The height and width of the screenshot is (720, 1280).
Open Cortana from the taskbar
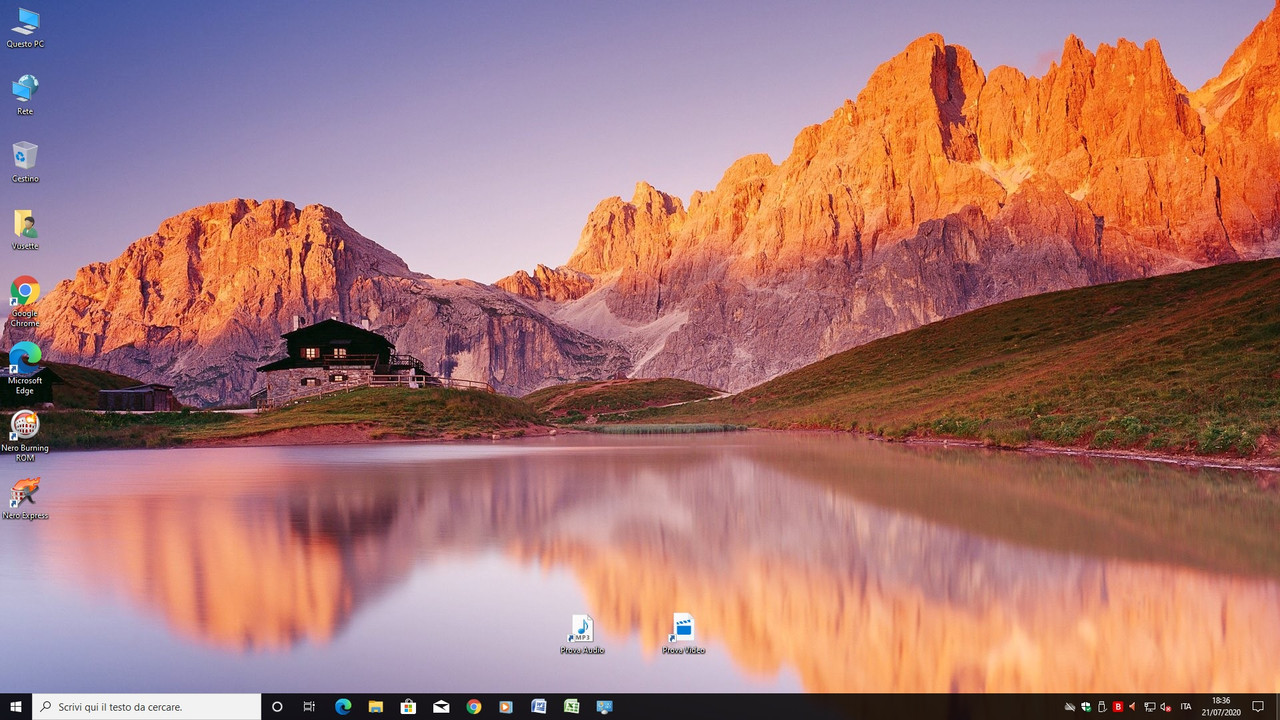pos(277,707)
